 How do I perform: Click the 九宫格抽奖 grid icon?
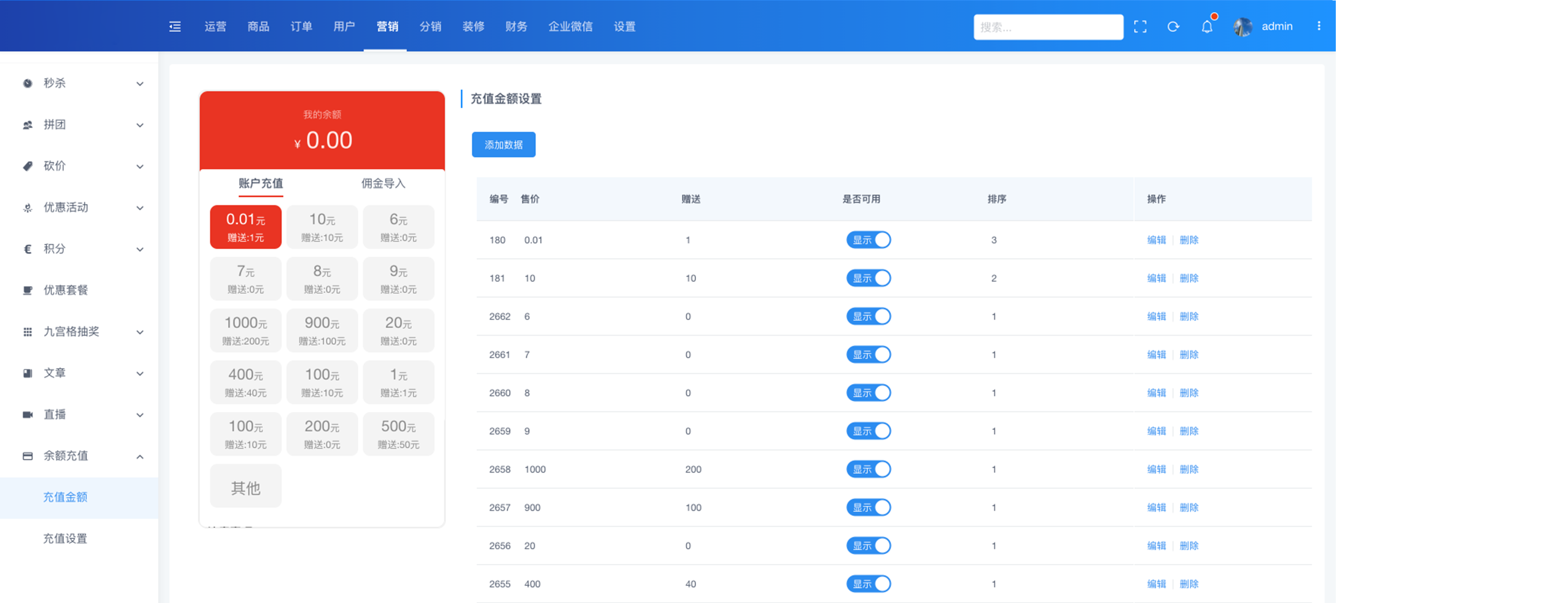27,332
